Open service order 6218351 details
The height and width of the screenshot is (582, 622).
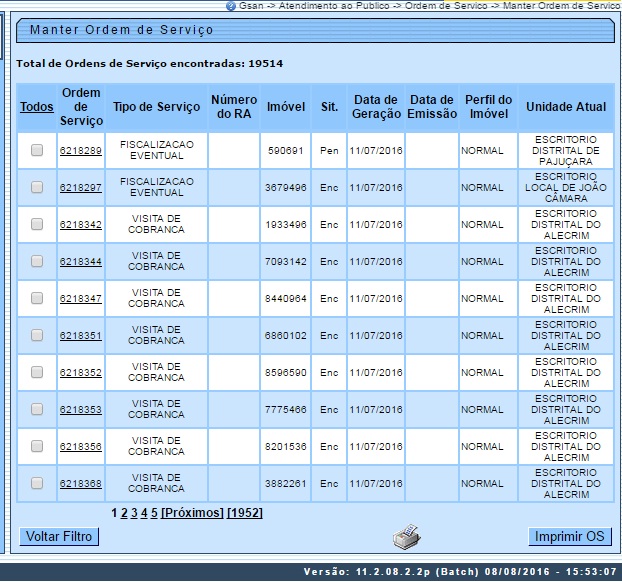click(x=80, y=336)
